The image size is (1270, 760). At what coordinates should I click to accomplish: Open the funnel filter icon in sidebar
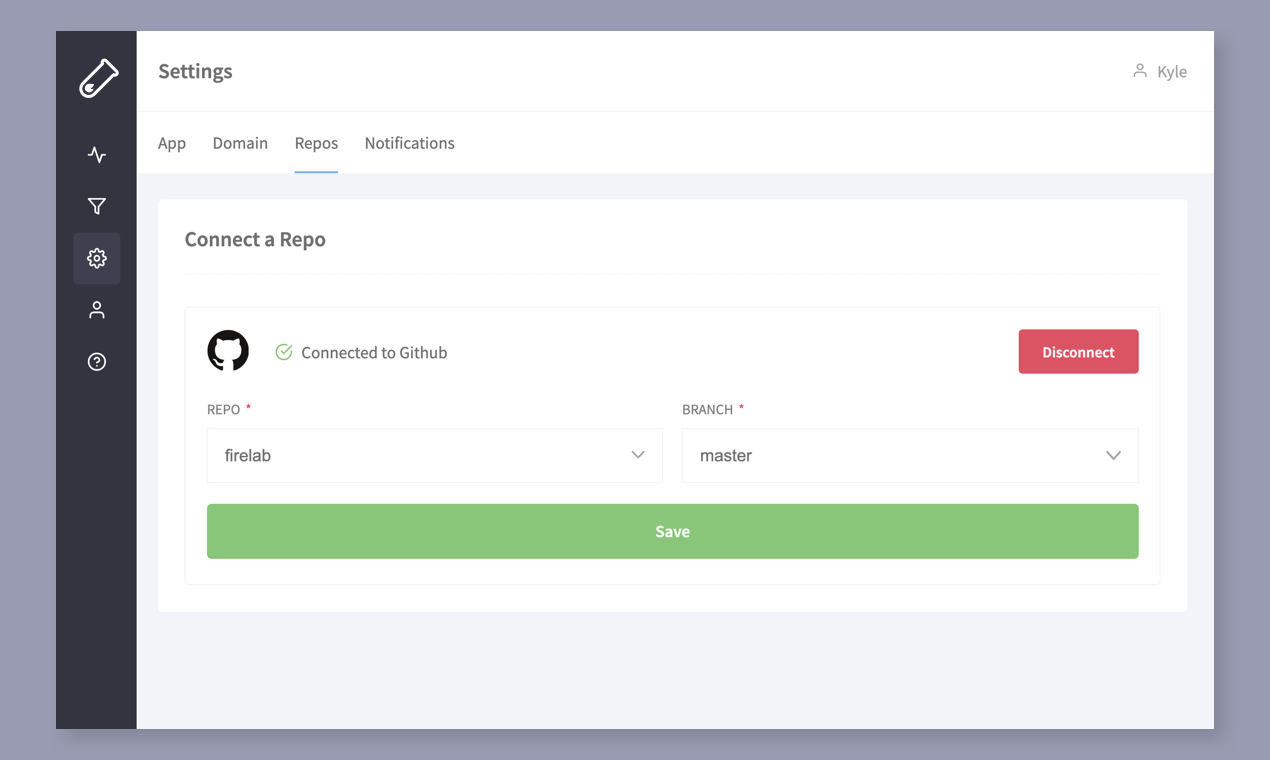pyautogui.click(x=97, y=206)
